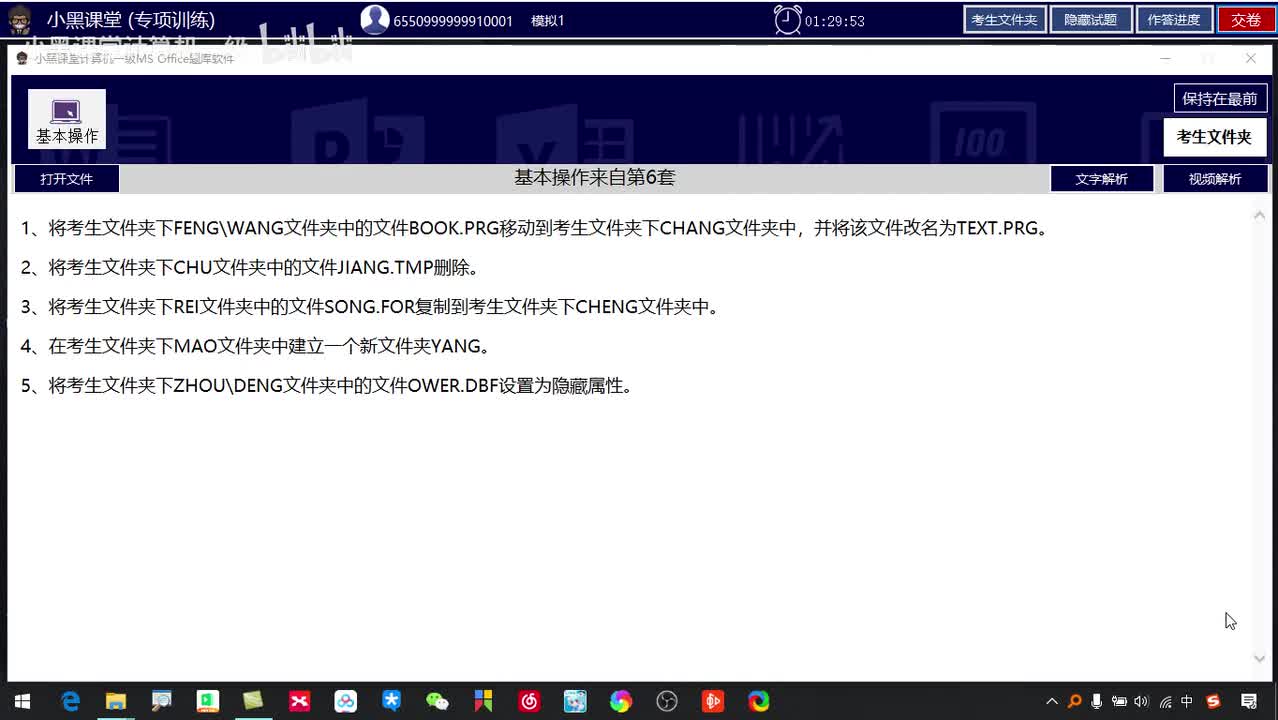The image size is (1278, 720).
Task: Open the Windows Start menu
Action: 22,701
